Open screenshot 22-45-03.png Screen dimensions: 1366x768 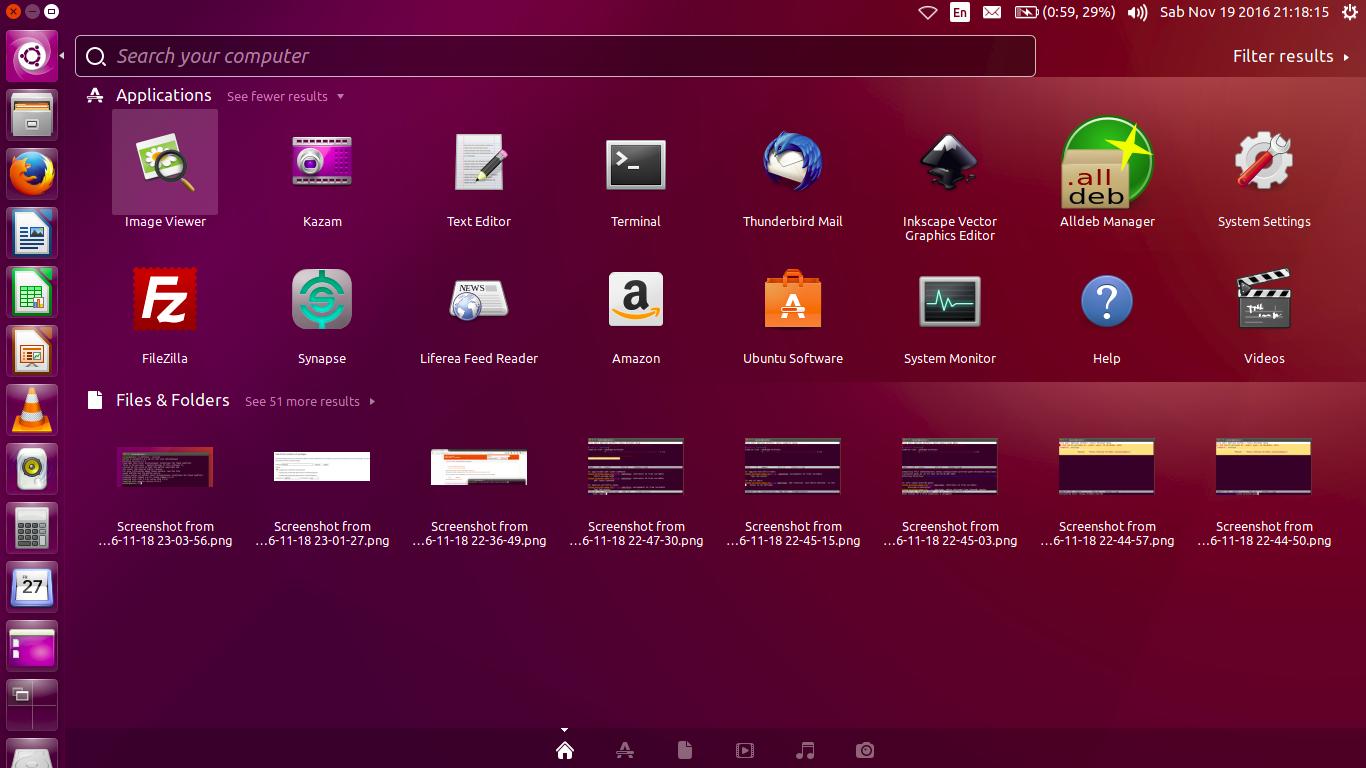click(950, 466)
